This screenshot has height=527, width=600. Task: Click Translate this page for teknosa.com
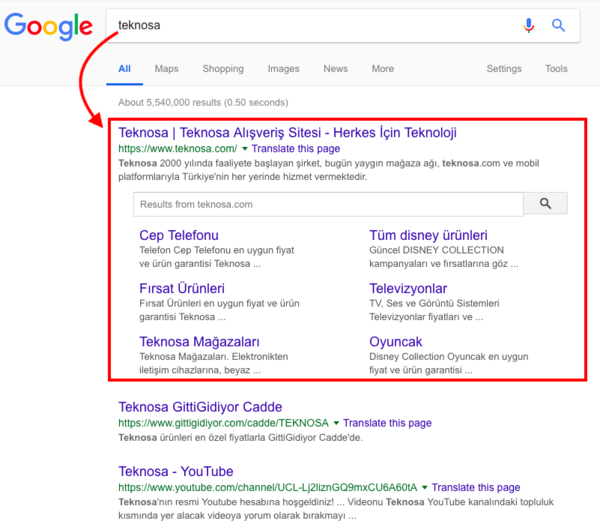pyautogui.click(x=296, y=148)
